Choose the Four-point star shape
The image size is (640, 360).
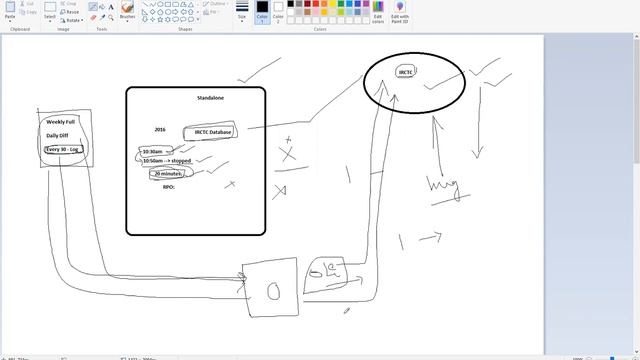[x=153, y=19]
